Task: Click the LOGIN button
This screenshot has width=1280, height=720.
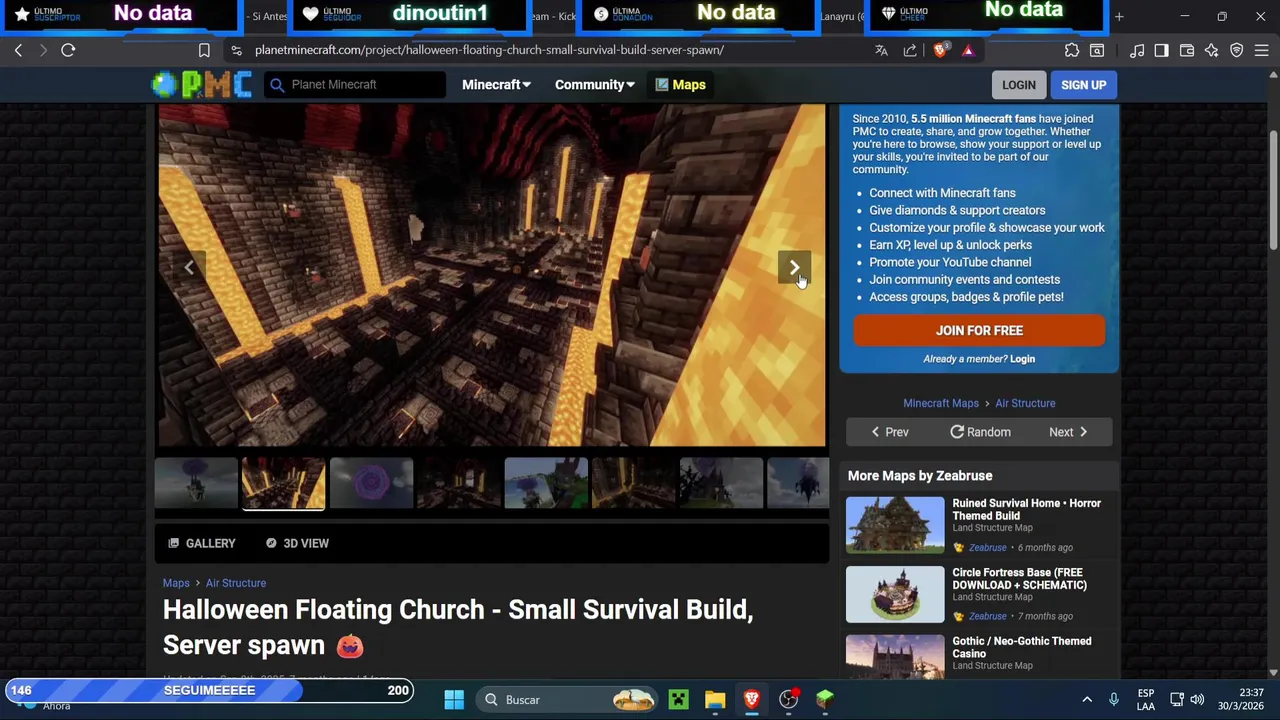Action: pos(1019,85)
